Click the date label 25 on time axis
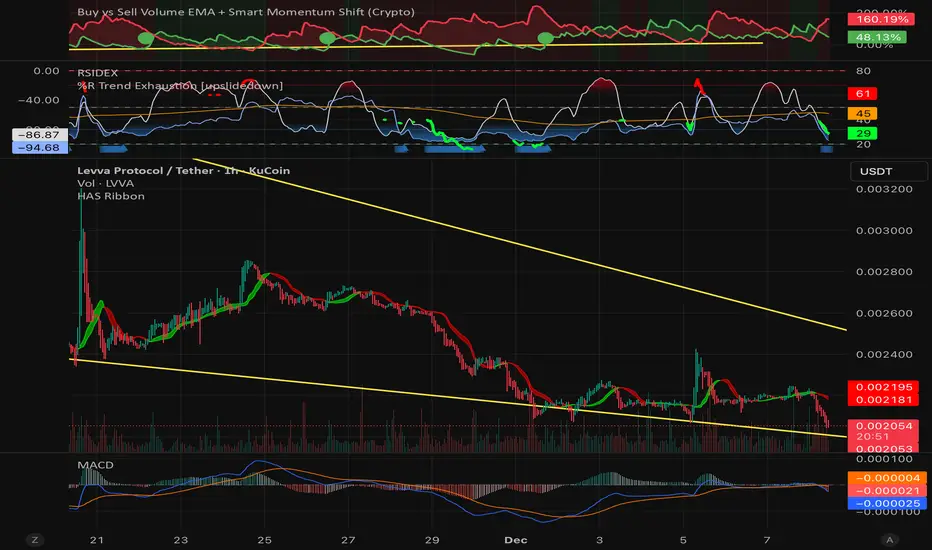The height and width of the screenshot is (550, 932). pos(265,540)
